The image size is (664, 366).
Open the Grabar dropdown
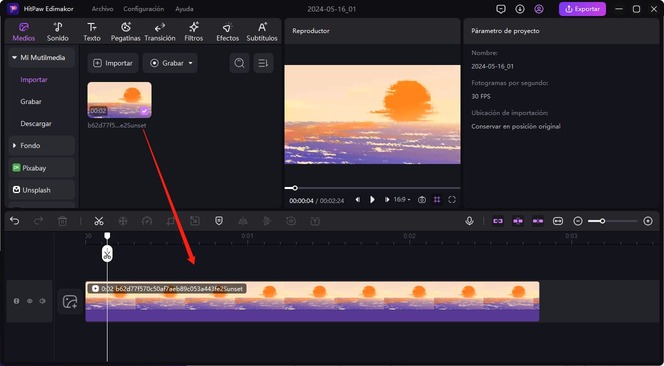click(x=170, y=63)
